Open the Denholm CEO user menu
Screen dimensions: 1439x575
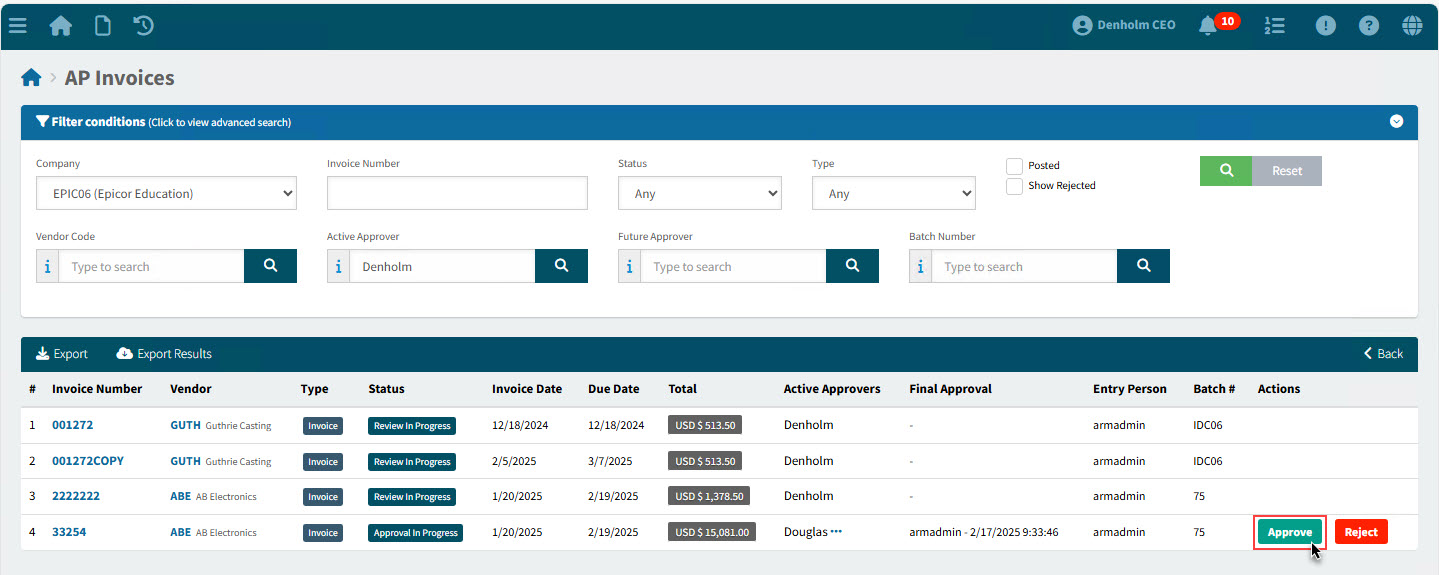point(1124,26)
